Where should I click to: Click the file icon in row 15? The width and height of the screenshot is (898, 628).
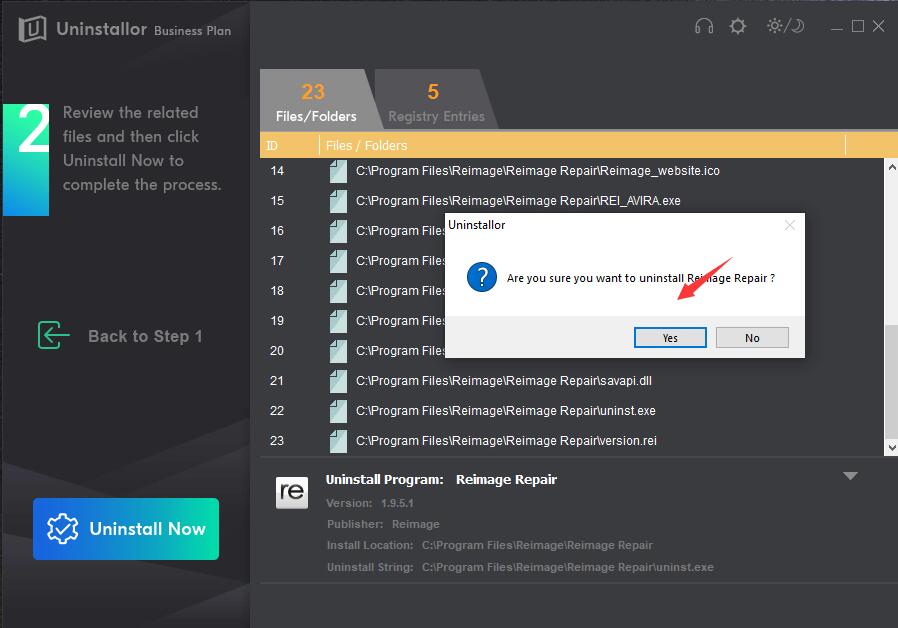tap(338, 201)
